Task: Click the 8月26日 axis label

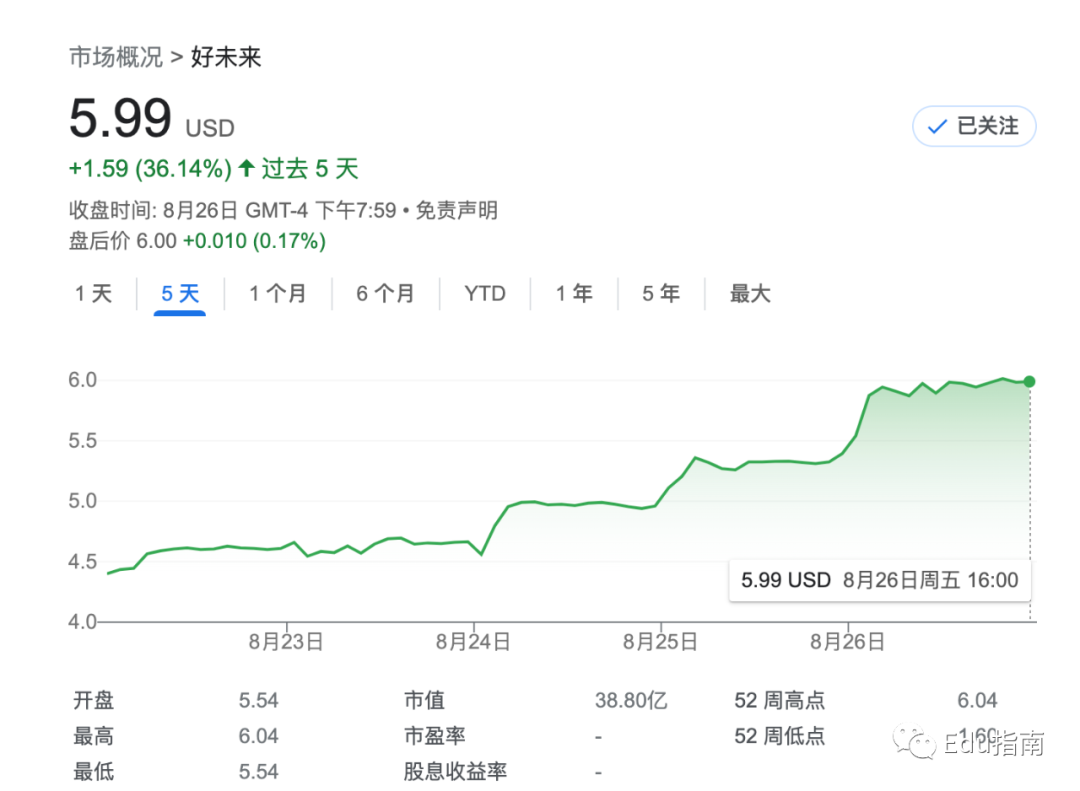Action: (847, 642)
